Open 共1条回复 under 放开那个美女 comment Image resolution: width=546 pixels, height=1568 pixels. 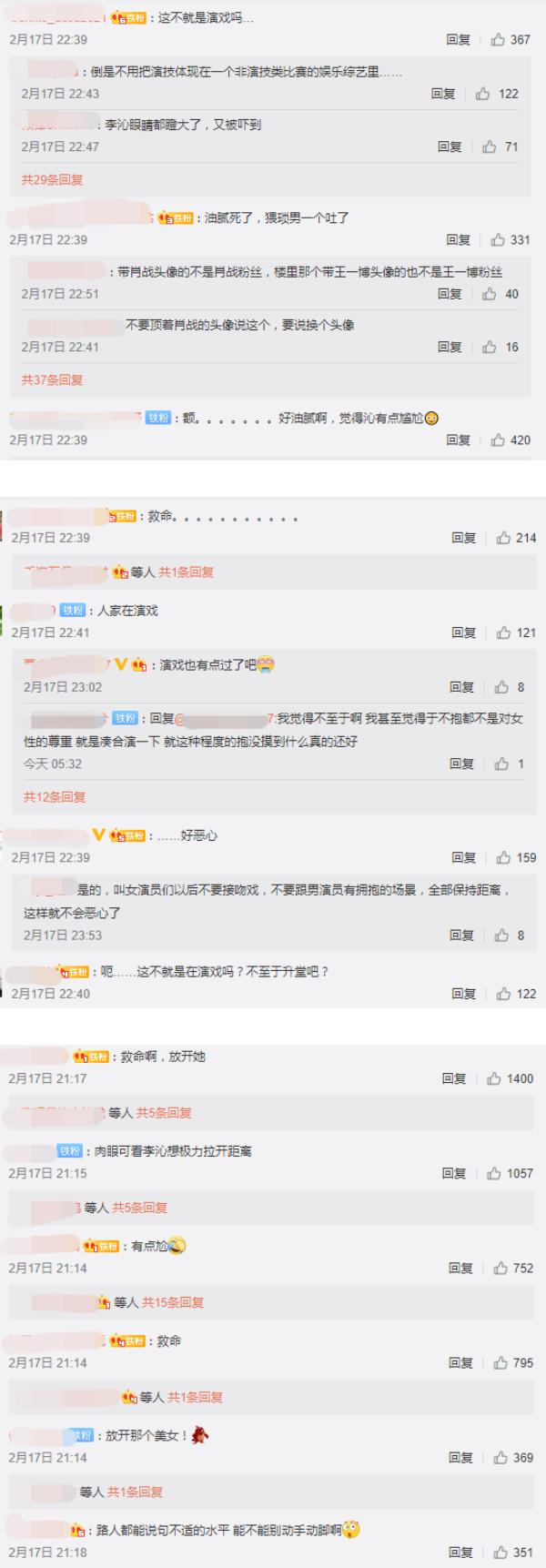(135, 1492)
